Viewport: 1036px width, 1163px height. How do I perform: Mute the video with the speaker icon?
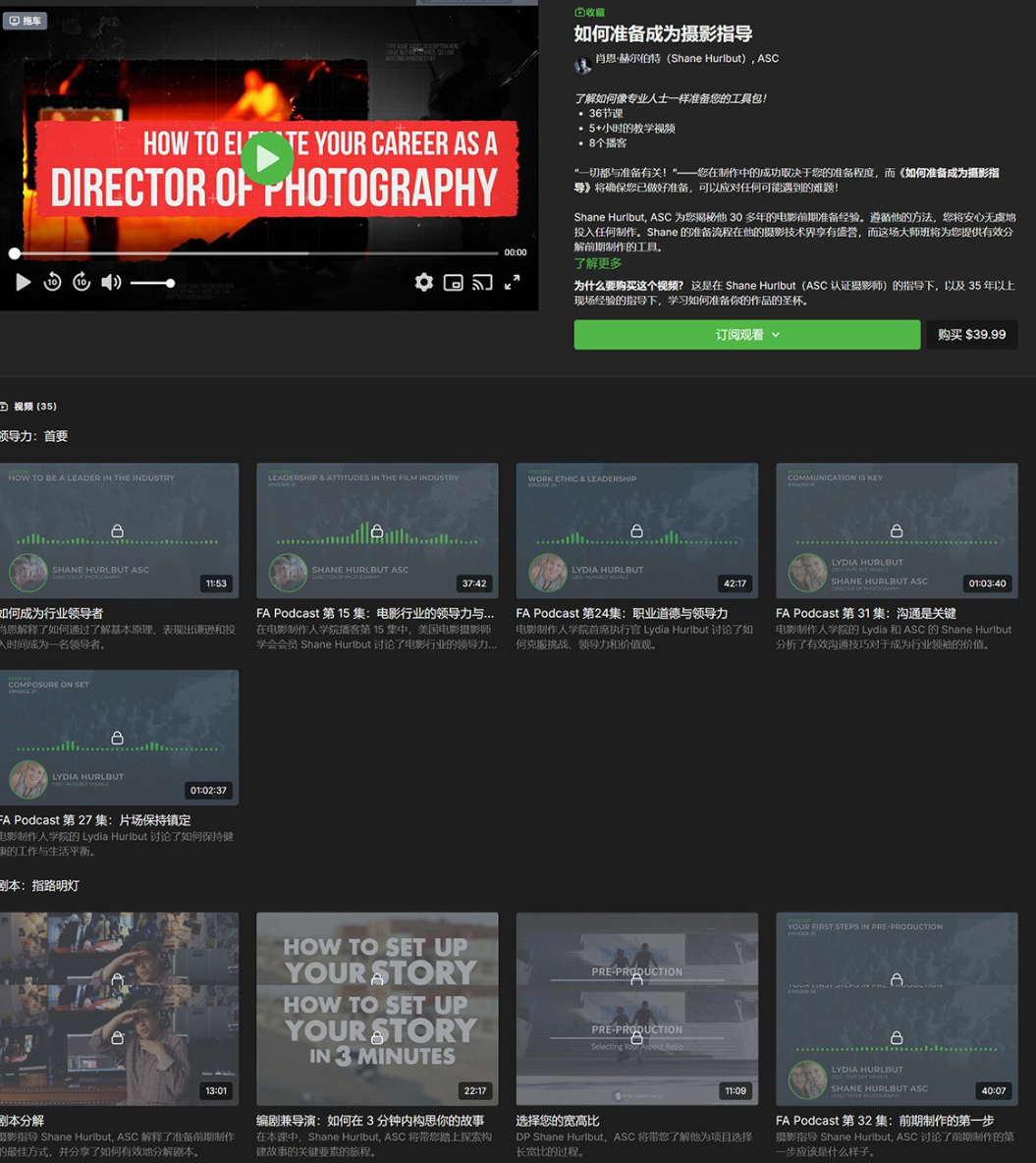point(111,283)
